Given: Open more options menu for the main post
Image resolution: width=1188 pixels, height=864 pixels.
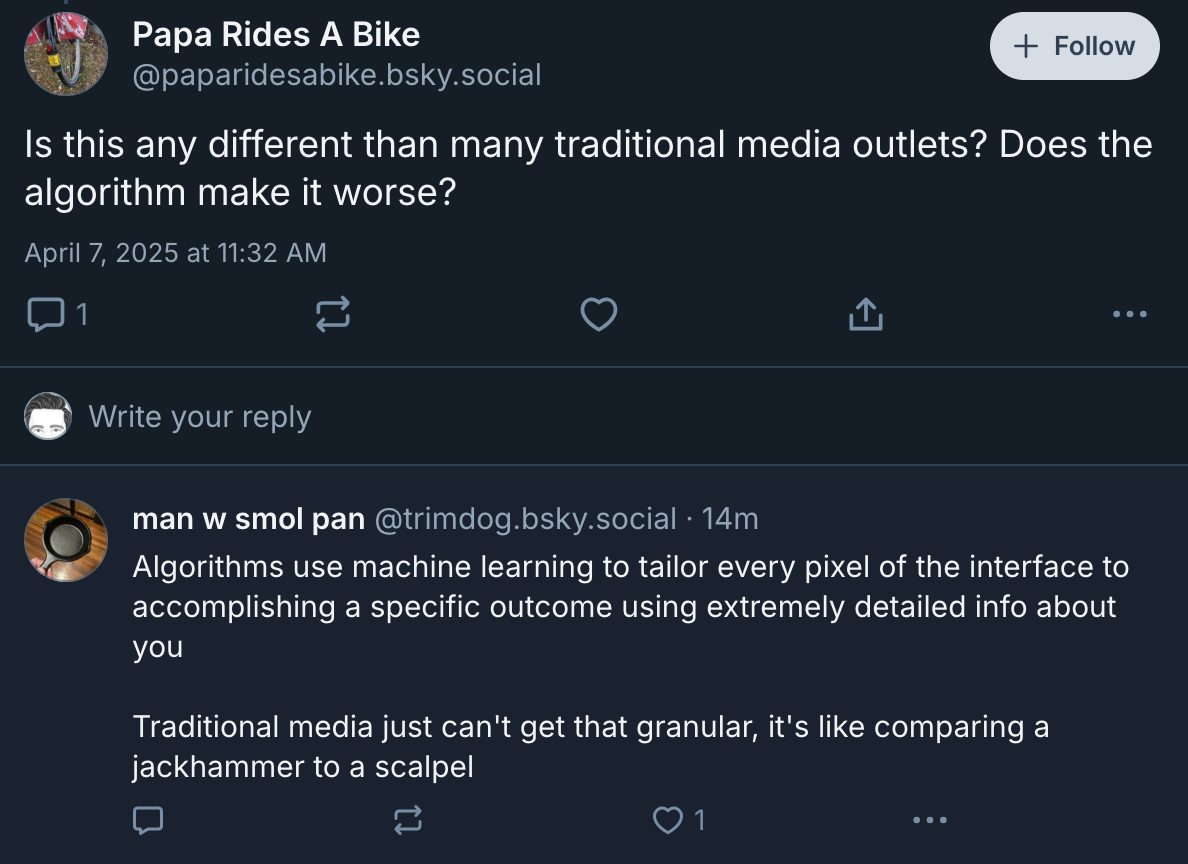Looking at the screenshot, I should pyautogui.click(x=1130, y=315).
